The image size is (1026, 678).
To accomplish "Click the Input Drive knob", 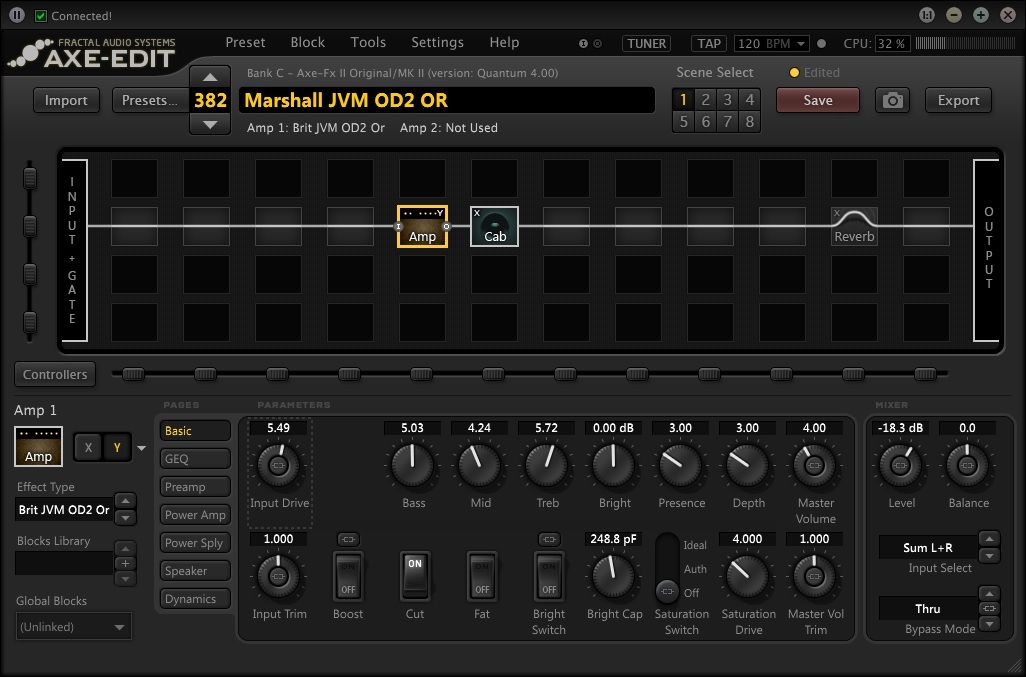I will [279, 465].
